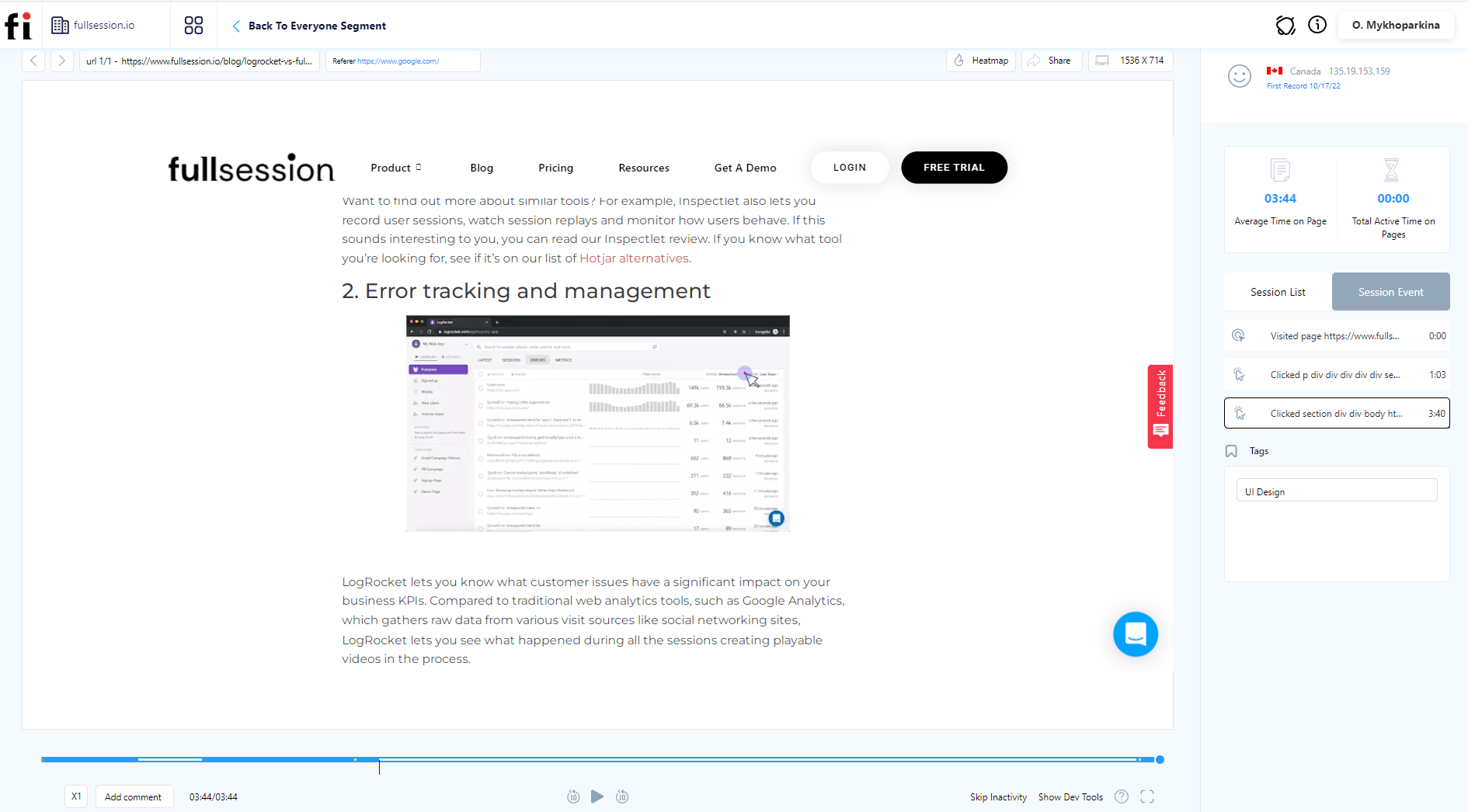Click the FREE TRIAL button
The width and height of the screenshot is (1468, 812).
coord(954,168)
